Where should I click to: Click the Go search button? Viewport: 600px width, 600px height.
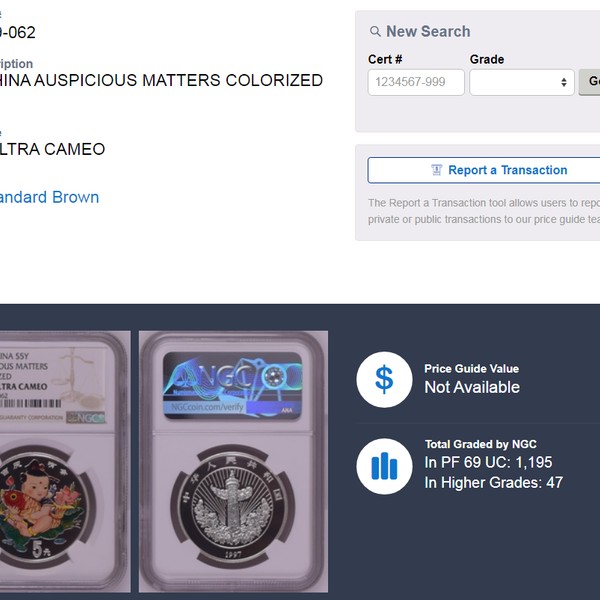click(x=590, y=82)
